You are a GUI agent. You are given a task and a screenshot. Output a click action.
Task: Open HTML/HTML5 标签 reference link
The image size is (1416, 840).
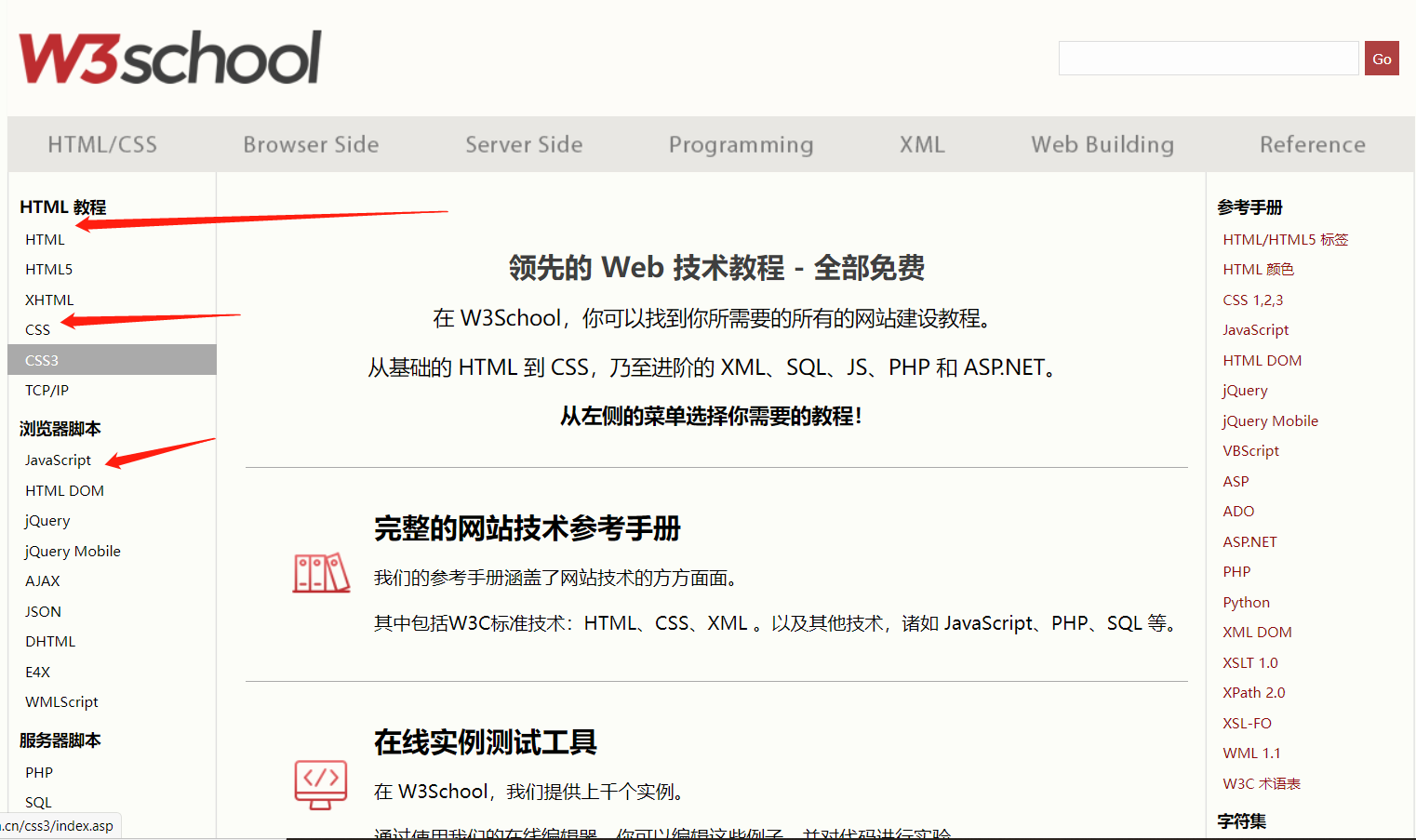(x=1285, y=239)
